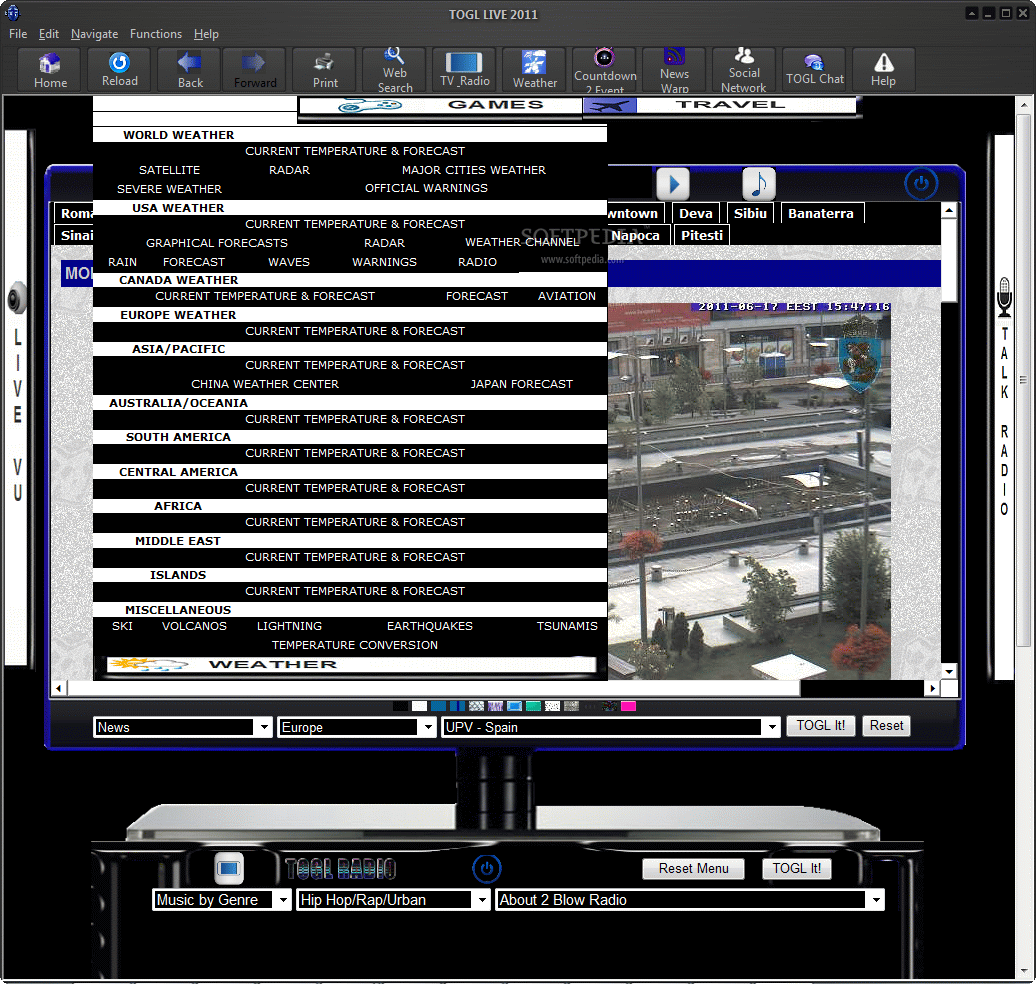Image resolution: width=1036 pixels, height=984 pixels.
Task: Open the Help menu in menu bar
Action: click(206, 34)
